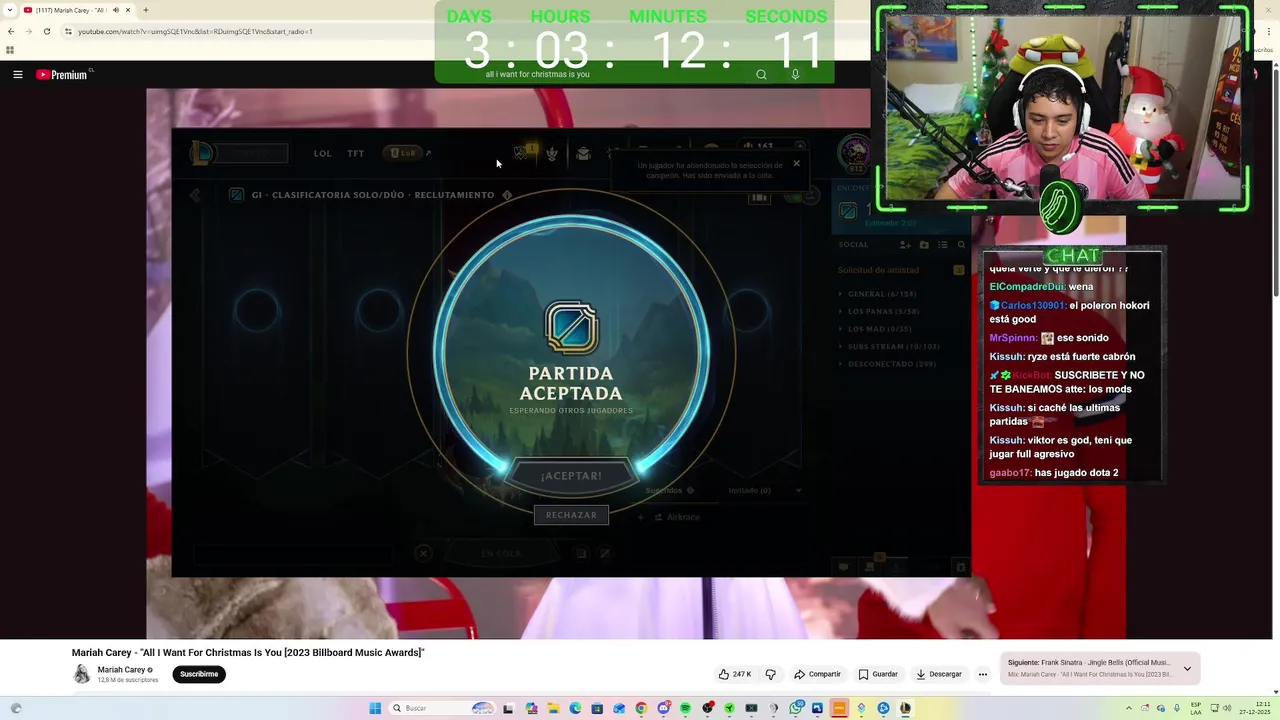
Task: Open the Mariah Carey channel avatar
Action: [82, 674]
